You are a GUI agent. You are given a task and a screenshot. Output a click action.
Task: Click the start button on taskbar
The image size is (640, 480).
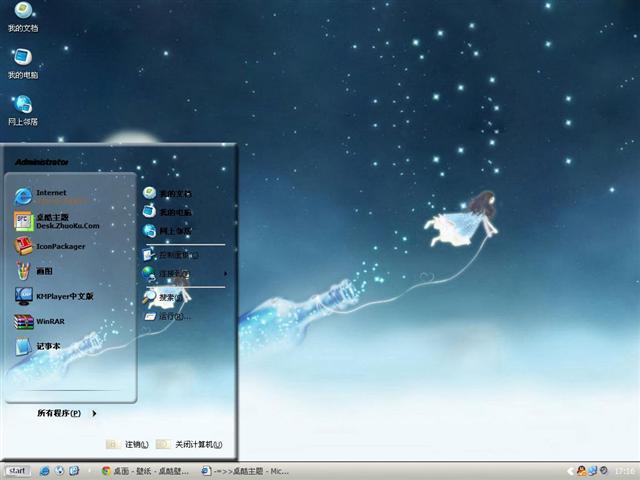click(x=17, y=471)
